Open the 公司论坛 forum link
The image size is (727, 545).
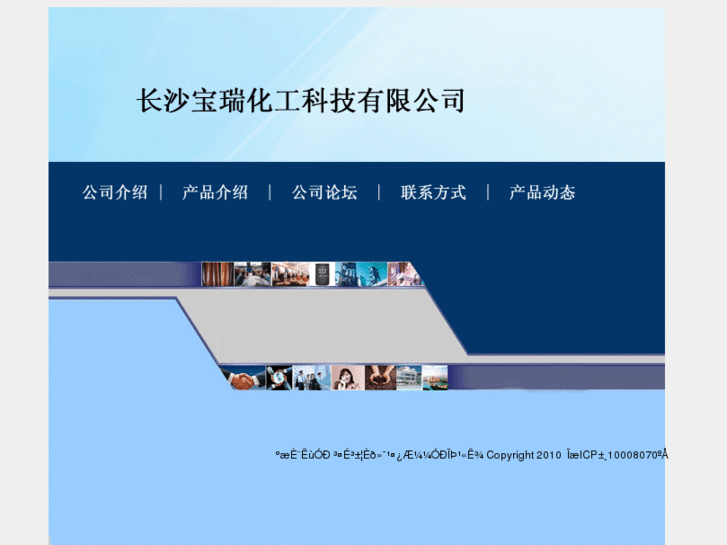pos(325,192)
